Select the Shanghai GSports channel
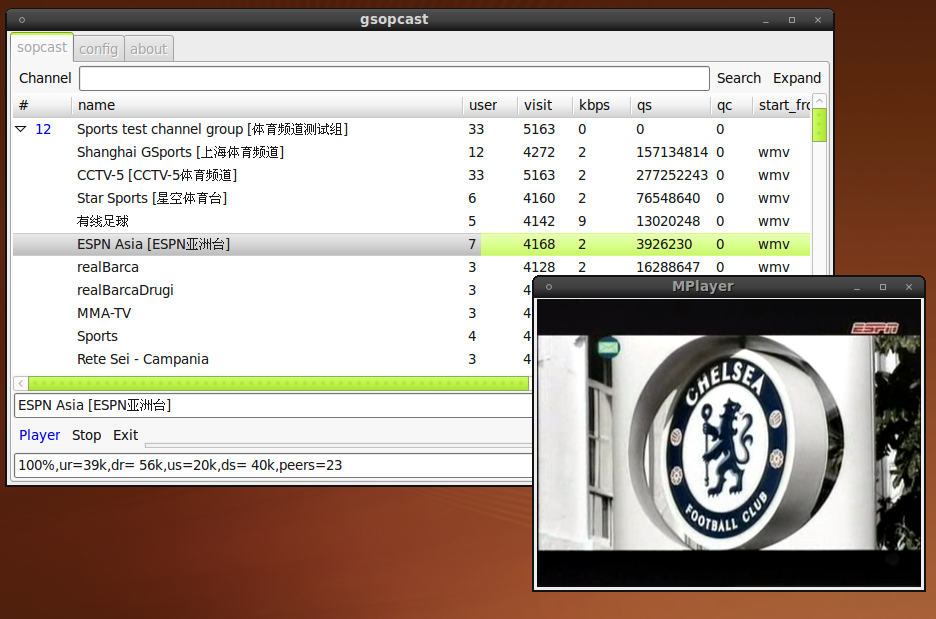The width and height of the screenshot is (936, 619). [x=411, y=152]
